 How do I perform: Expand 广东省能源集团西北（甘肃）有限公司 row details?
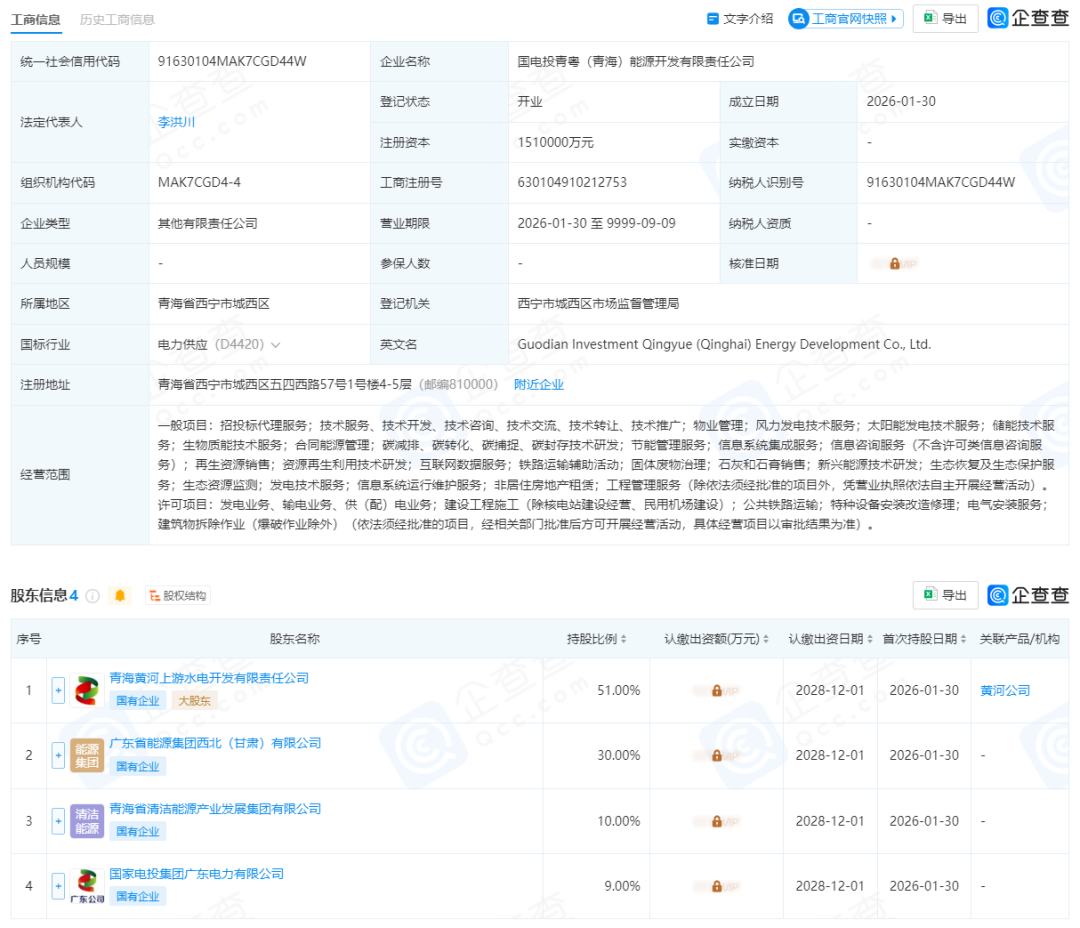pyautogui.click(x=58, y=755)
